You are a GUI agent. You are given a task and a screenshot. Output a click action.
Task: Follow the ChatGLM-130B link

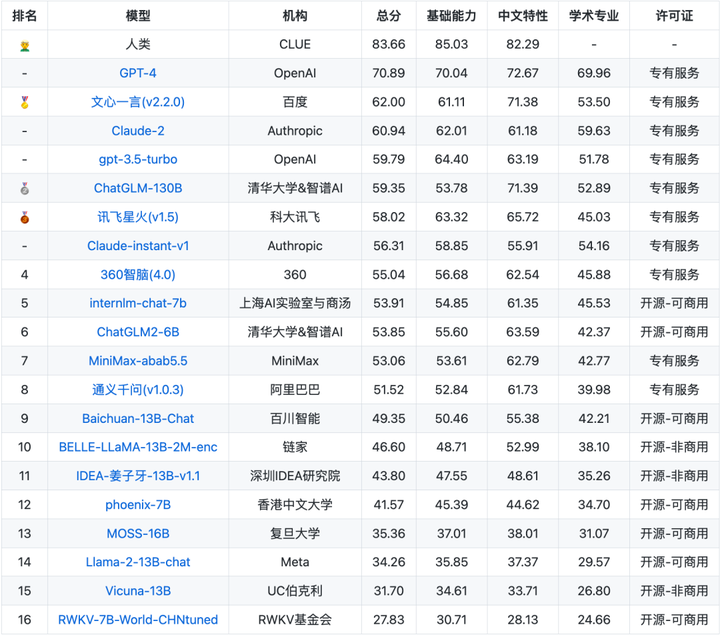pos(138,188)
